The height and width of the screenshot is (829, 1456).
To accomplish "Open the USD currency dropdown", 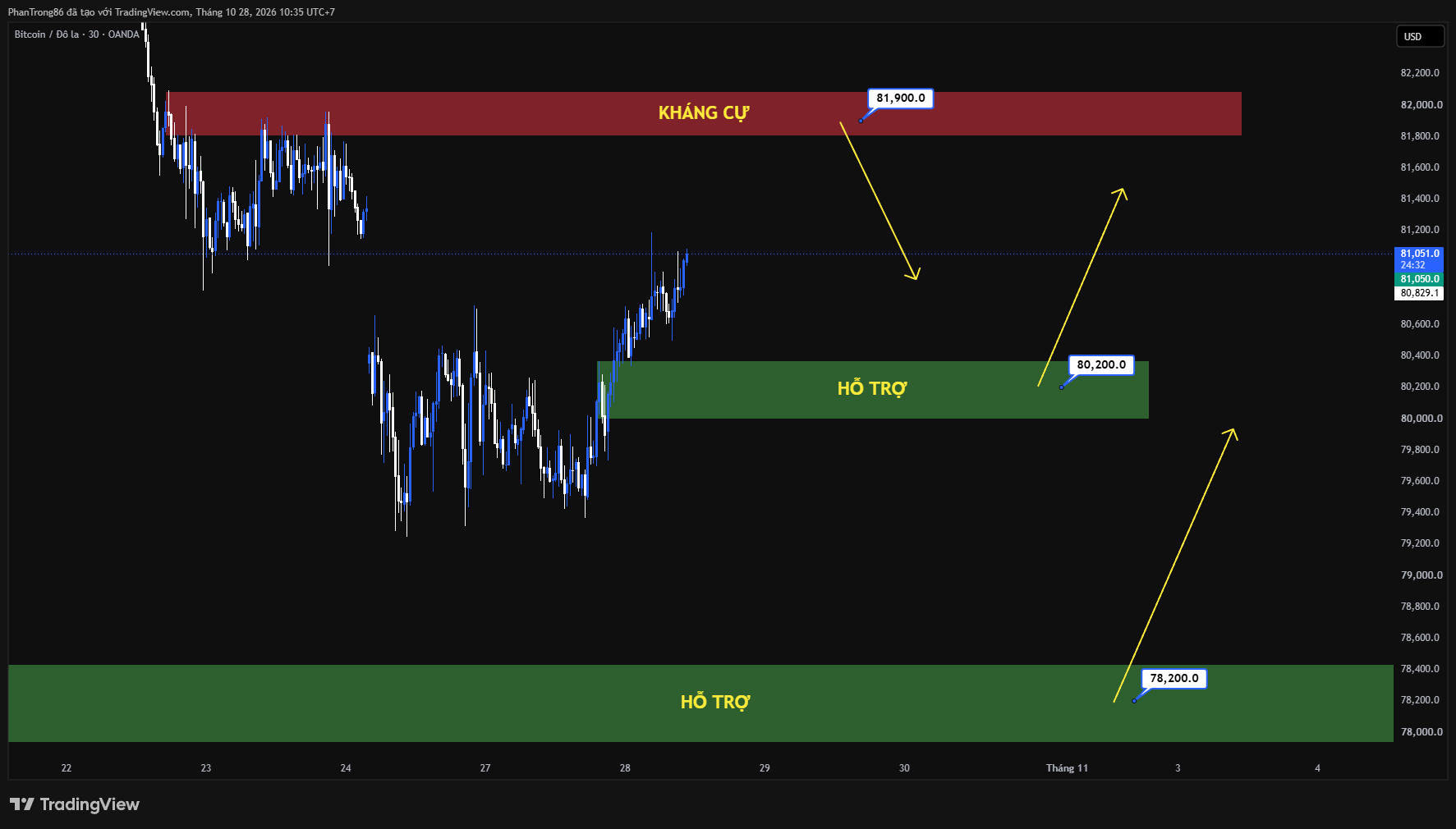I will [1420, 36].
